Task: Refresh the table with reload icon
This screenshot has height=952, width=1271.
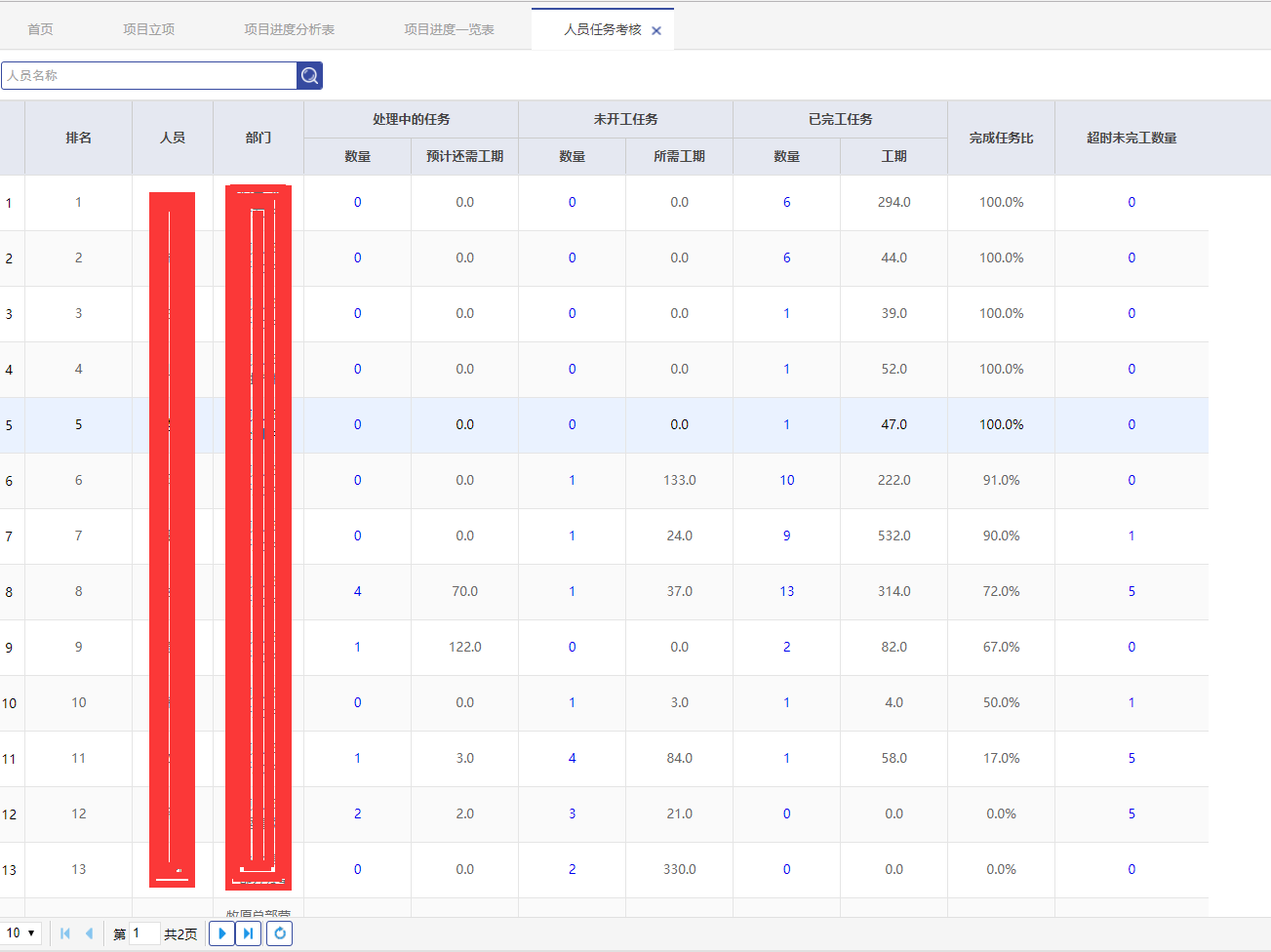Action: (x=279, y=933)
